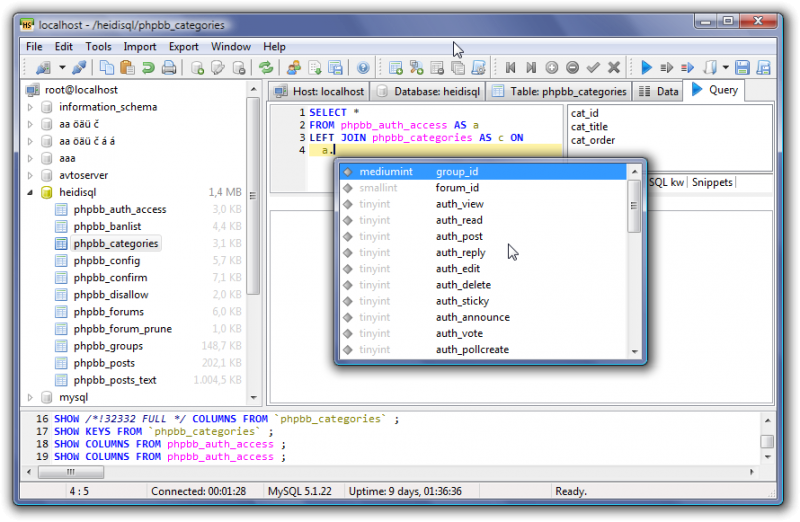The height and width of the screenshot is (522, 800).
Task: Switch to Table: phpbb_categories tab
Action: point(559,91)
